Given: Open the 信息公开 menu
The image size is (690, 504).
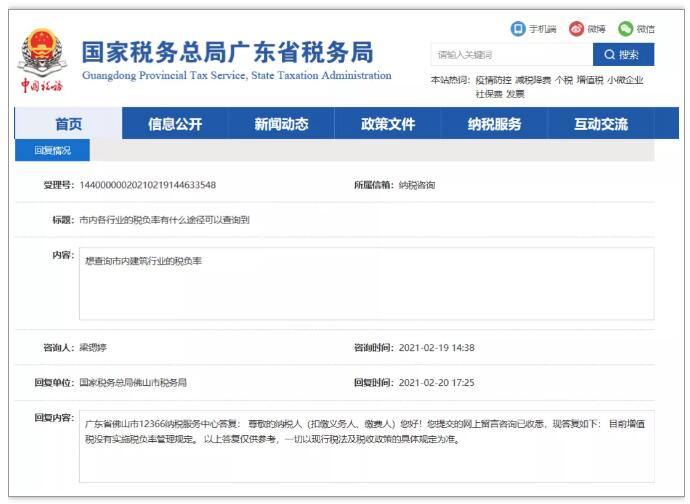Looking at the screenshot, I should [175, 124].
